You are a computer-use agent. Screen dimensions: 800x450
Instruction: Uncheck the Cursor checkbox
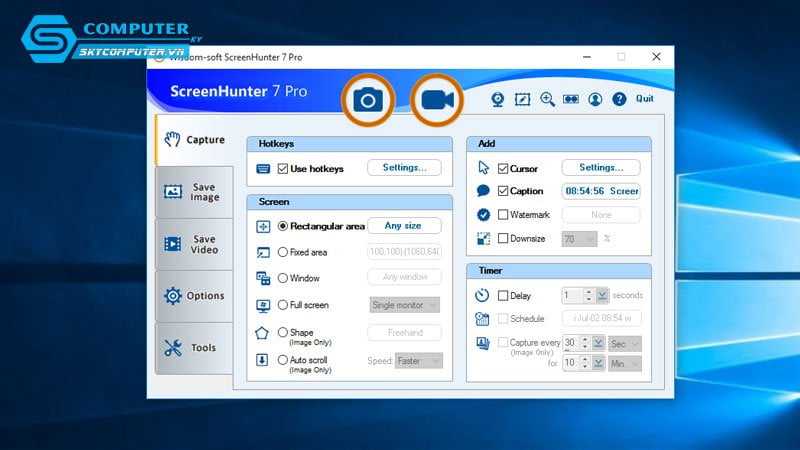[503, 169]
